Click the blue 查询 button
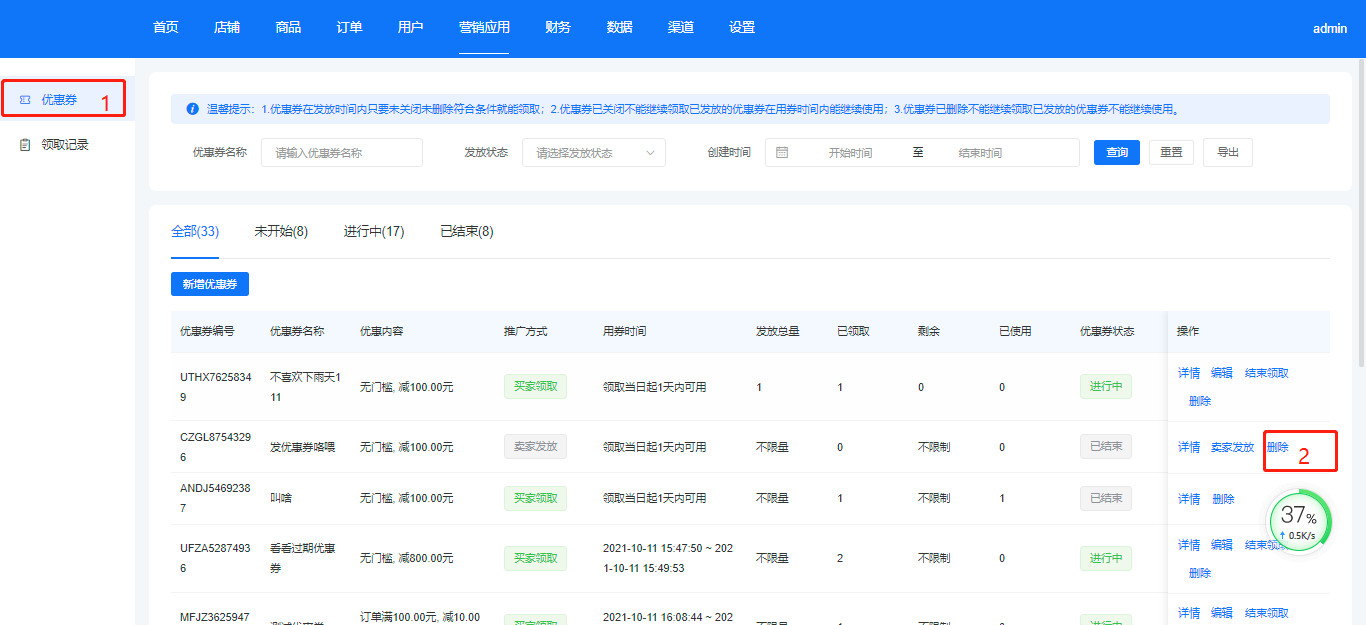Viewport: 1366px width, 625px height. 1116,153
